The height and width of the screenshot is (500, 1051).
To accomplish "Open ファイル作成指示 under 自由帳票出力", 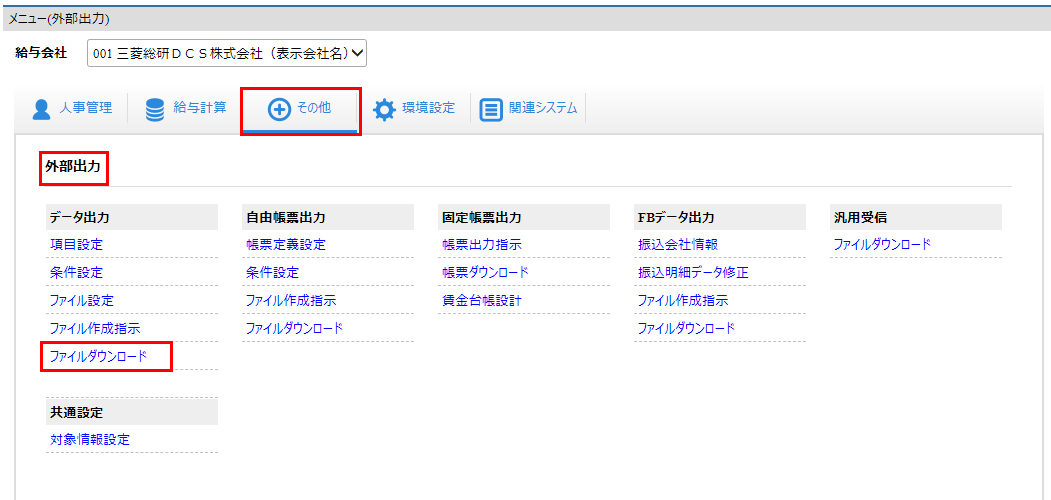I will 291,300.
